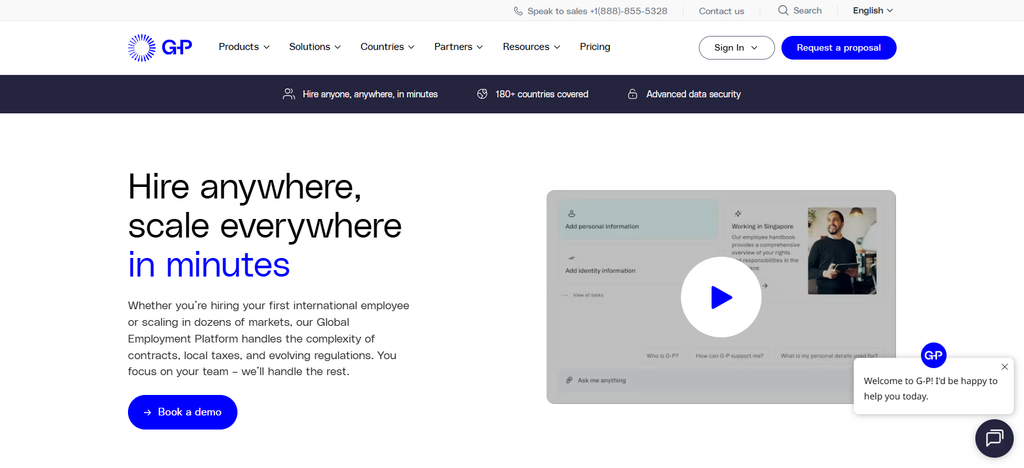
Task: Click the Working in Singapore heading
Action: click(761, 226)
